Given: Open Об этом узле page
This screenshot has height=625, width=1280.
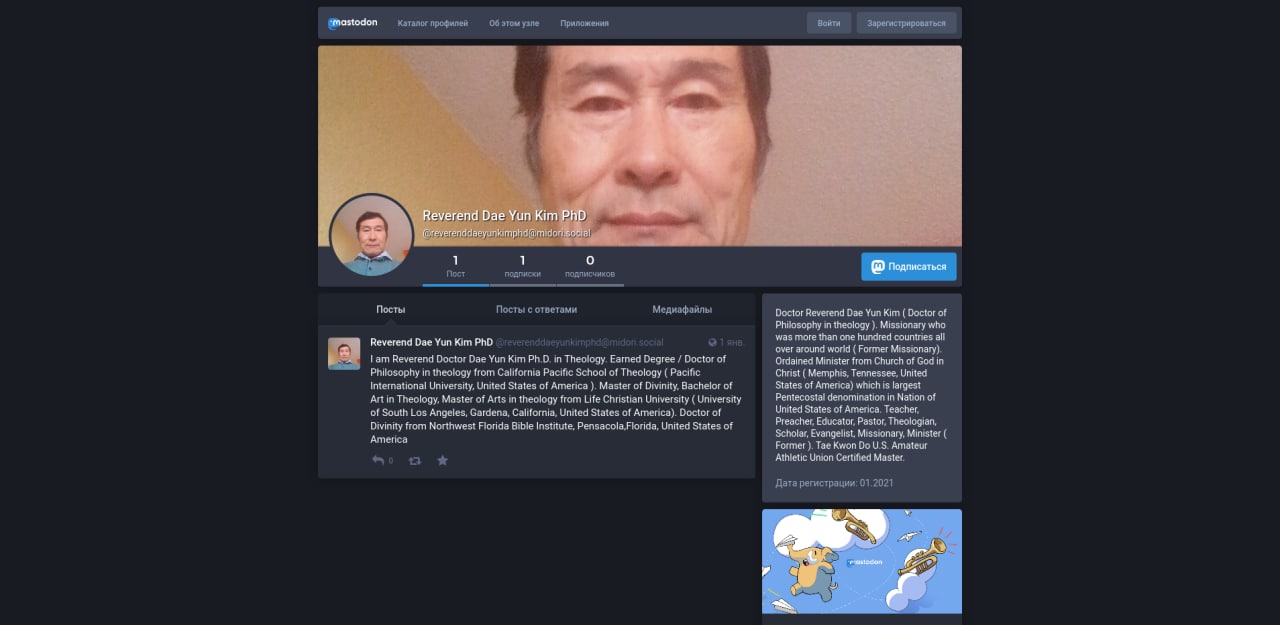Looking at the screenshot, I should click(x=514, y=23).
